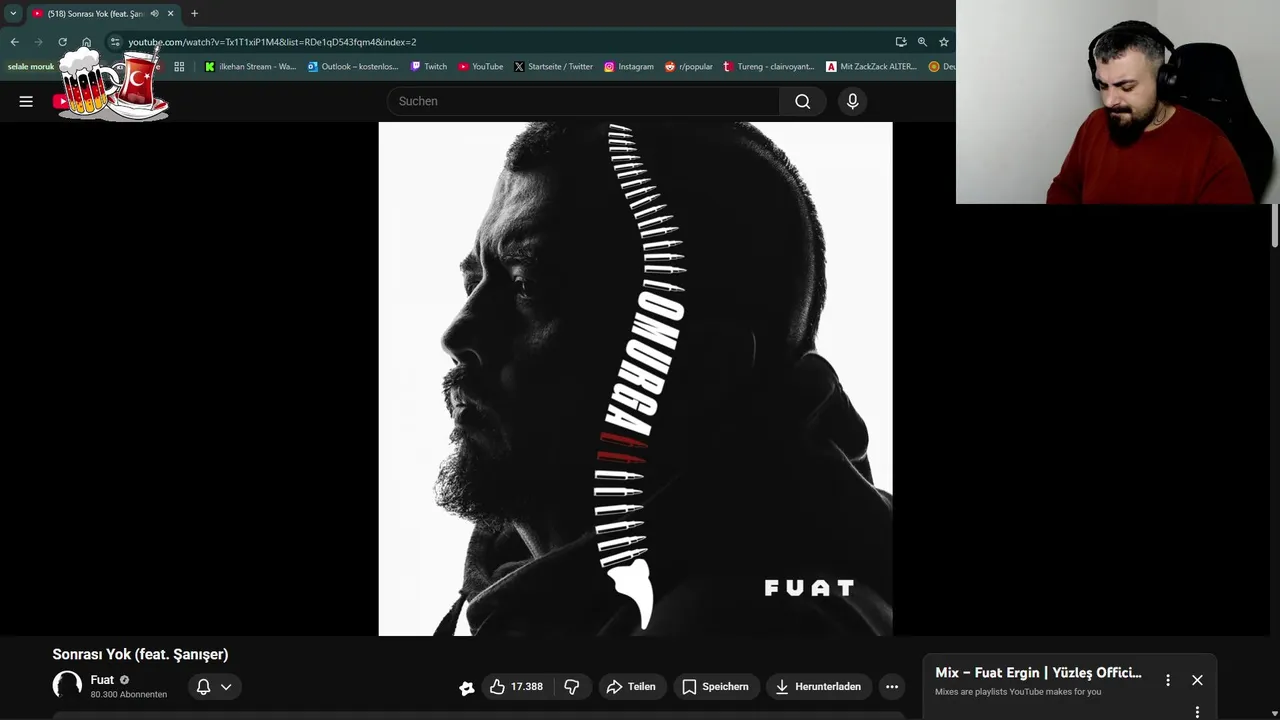
Task: Open Mix playlist three-dot options
Action: pos(1167,680)
